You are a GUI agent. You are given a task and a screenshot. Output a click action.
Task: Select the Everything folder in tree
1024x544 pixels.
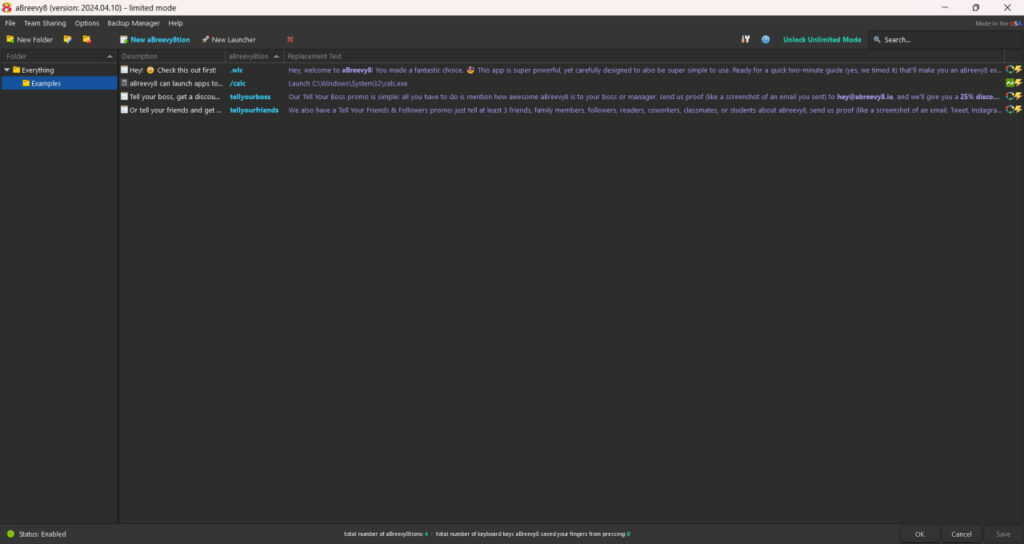click(x=37, y=70)
